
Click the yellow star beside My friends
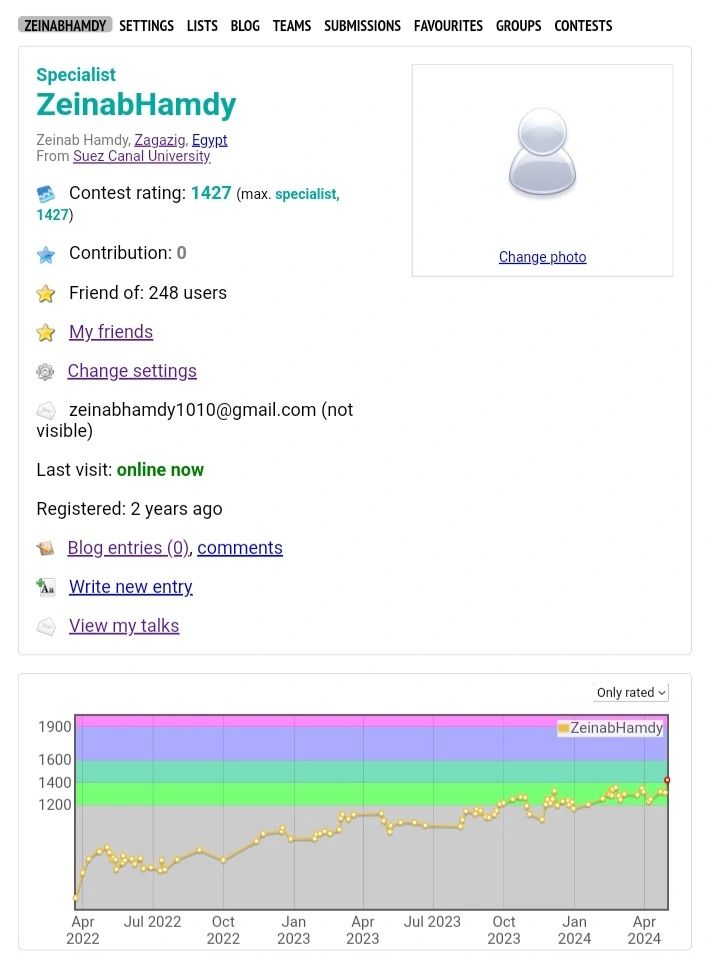pos(46,333)
